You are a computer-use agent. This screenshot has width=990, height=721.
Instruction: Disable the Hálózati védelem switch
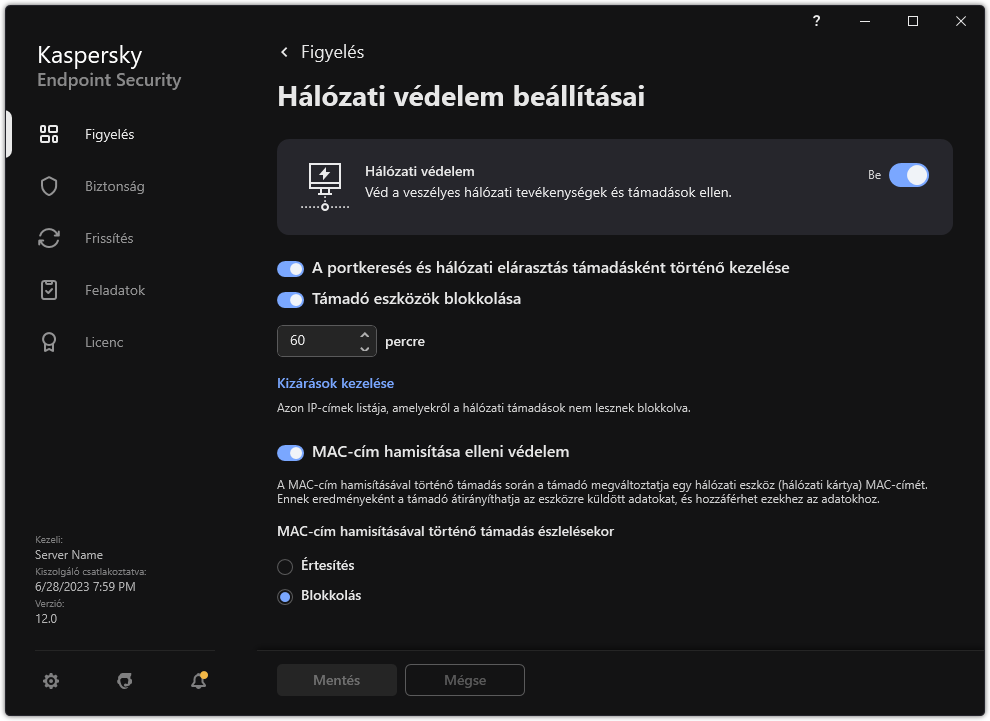(908, 174)
